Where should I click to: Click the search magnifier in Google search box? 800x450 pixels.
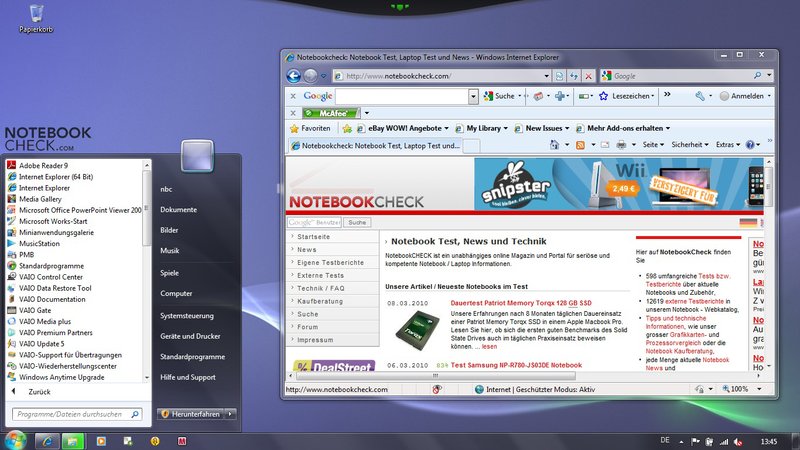point(758,76)
